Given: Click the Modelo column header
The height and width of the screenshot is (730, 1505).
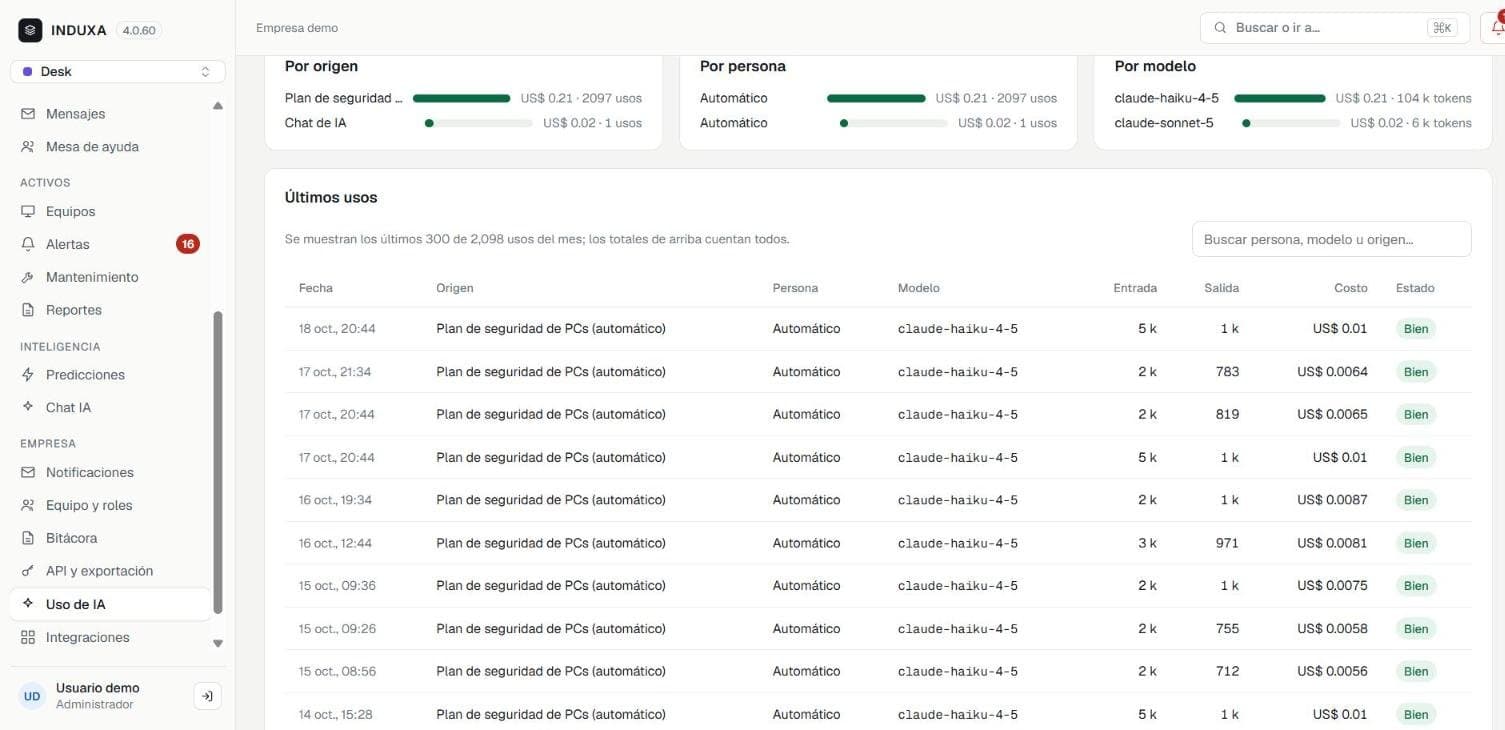Looking at the screenshot, I should (x=919, y=288).
